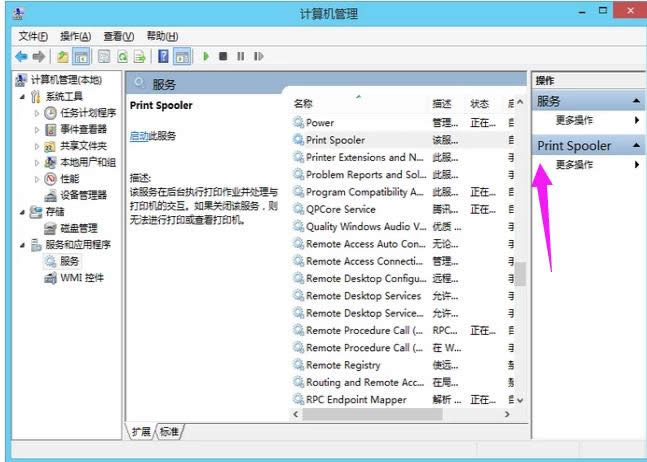
Task: Click the Restart service icon
Action: (x=258, y=56)
